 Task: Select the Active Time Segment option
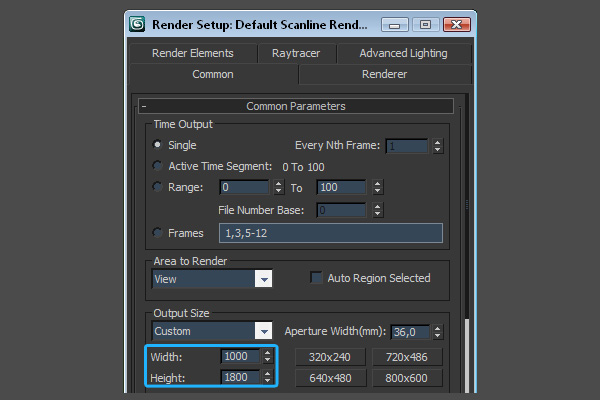click(157, 166)
